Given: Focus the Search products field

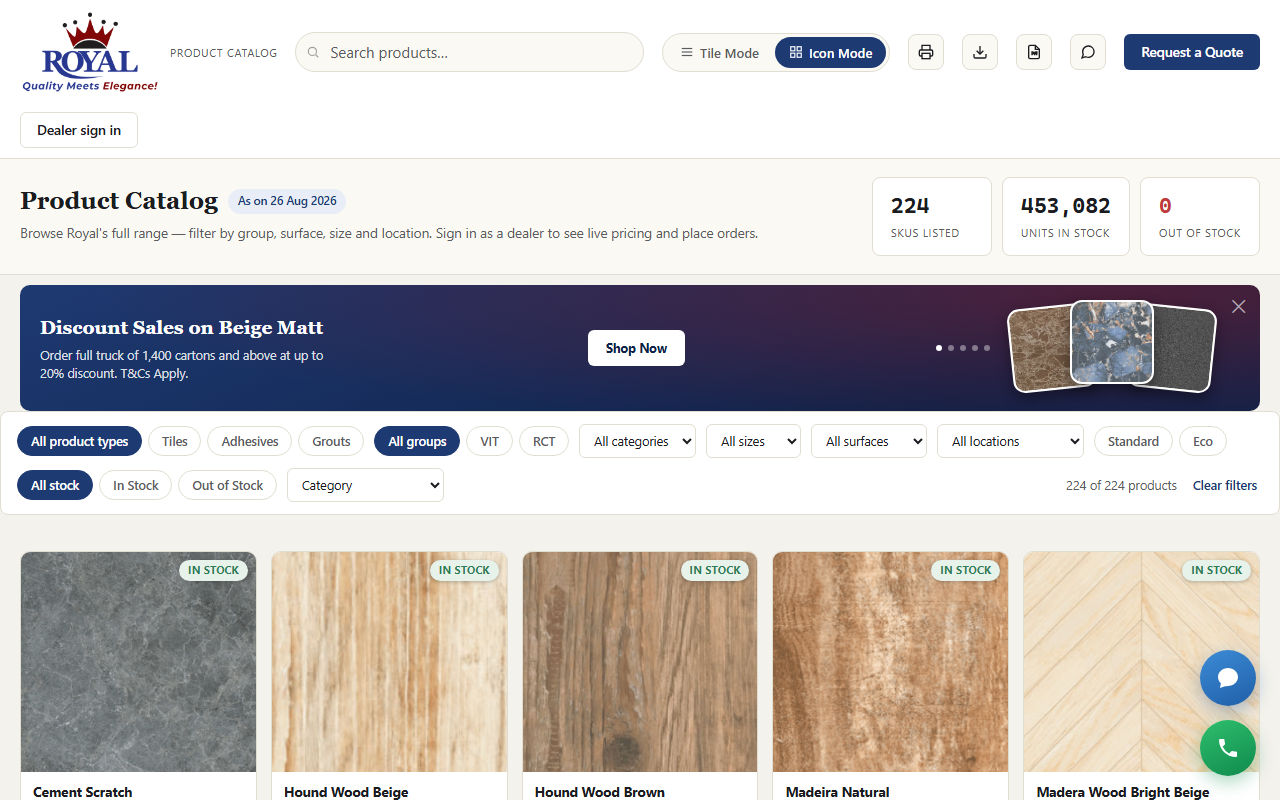Looking at the screenshot, I should click(x=469, y=52).
